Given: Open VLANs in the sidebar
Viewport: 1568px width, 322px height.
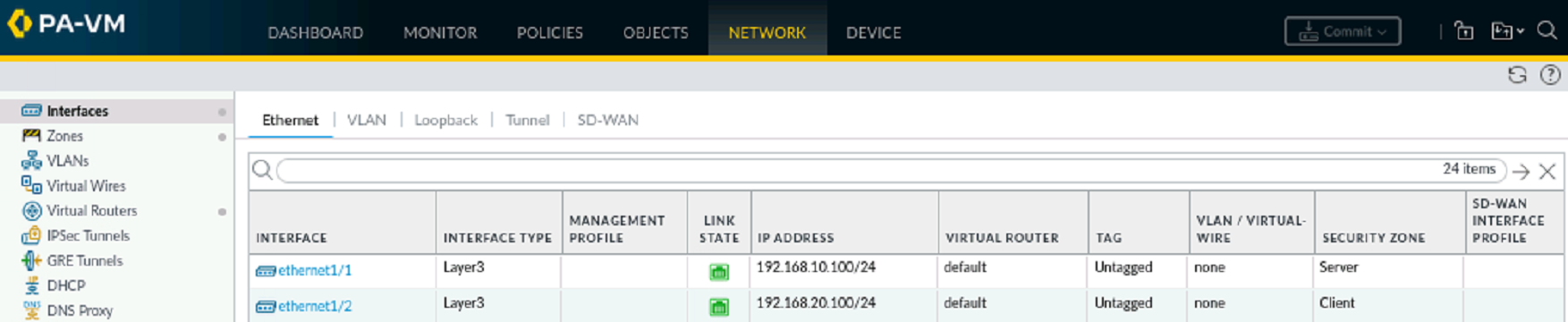Looking at the screenshot, I should pyautogui.click(x=67, y=161).
